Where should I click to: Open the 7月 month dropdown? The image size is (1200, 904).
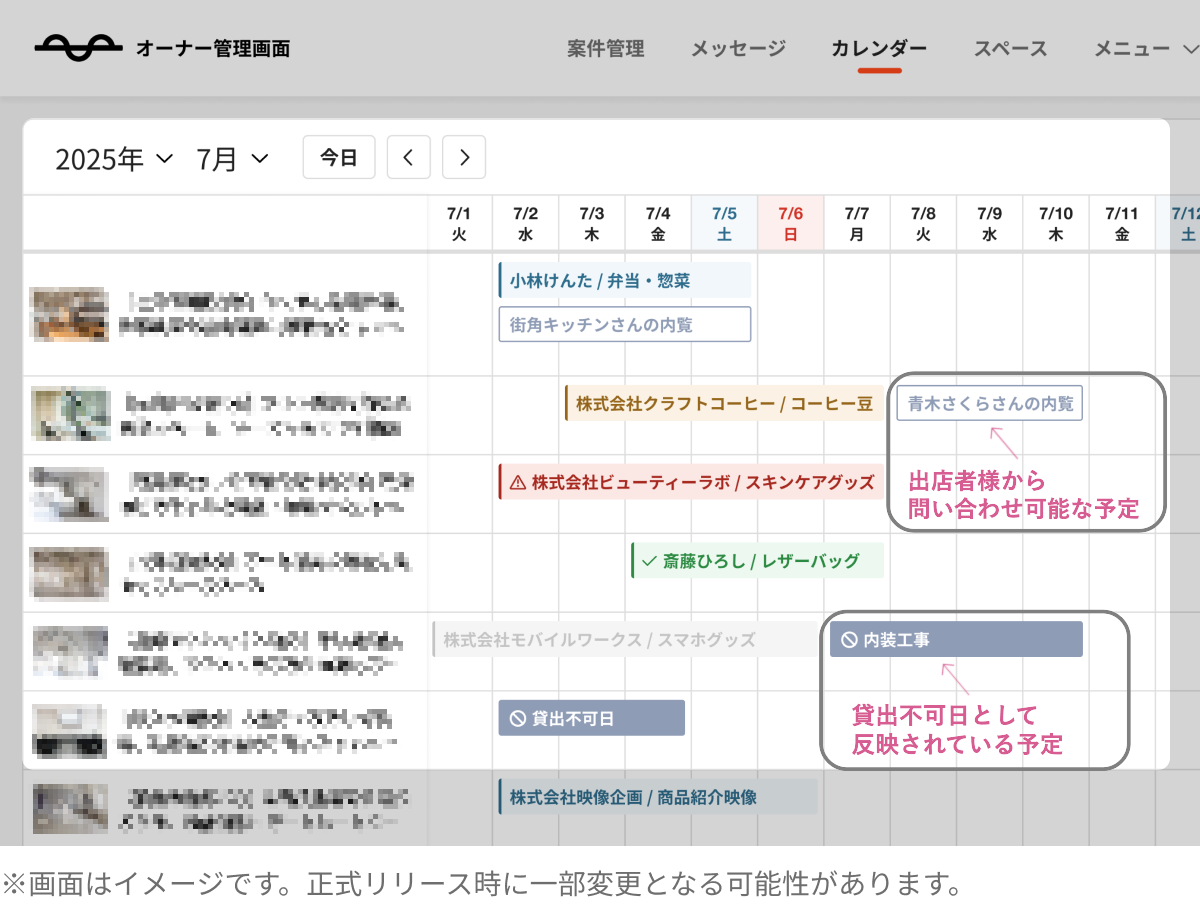(232, 159)
